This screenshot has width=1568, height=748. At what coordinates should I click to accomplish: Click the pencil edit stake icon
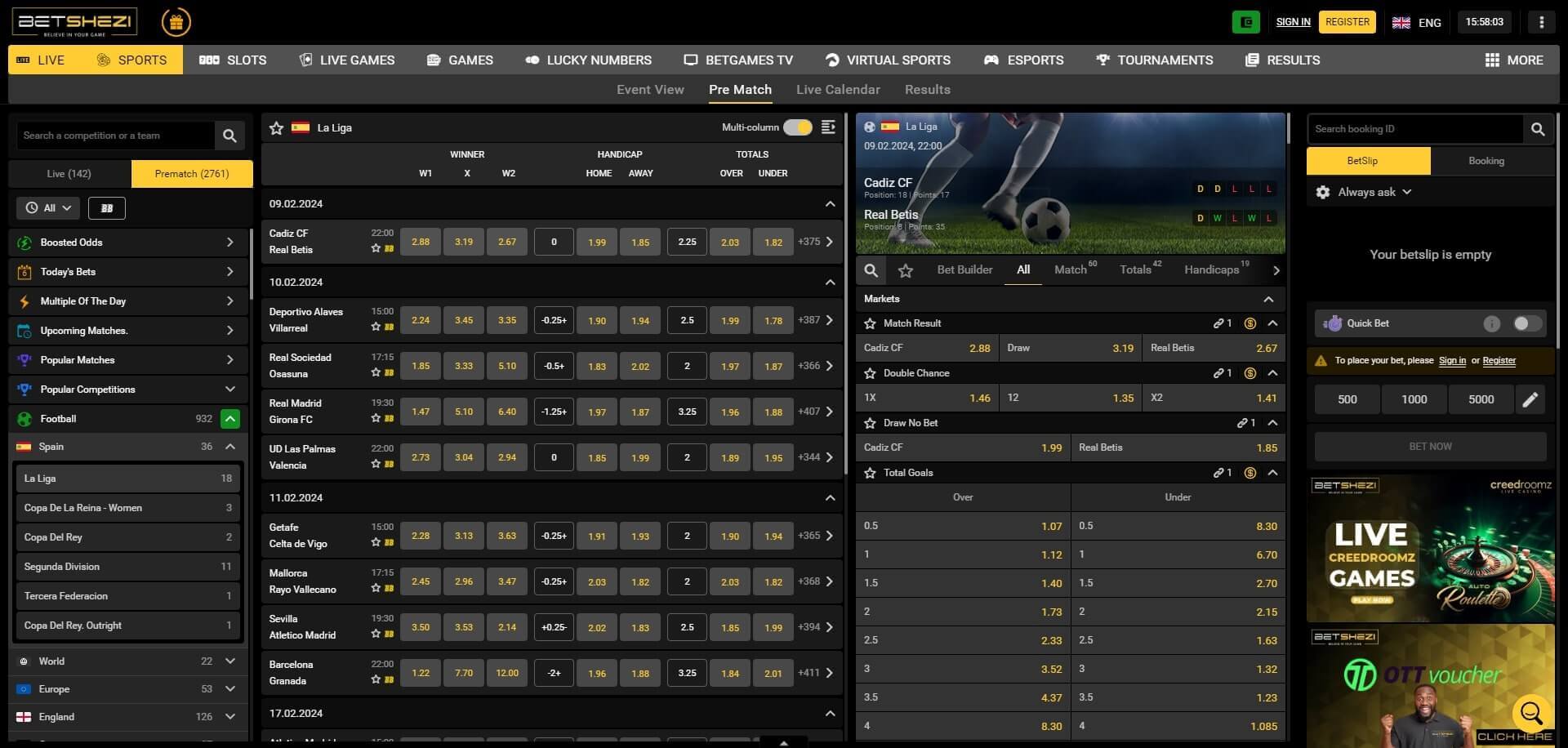pos(1530,399)
